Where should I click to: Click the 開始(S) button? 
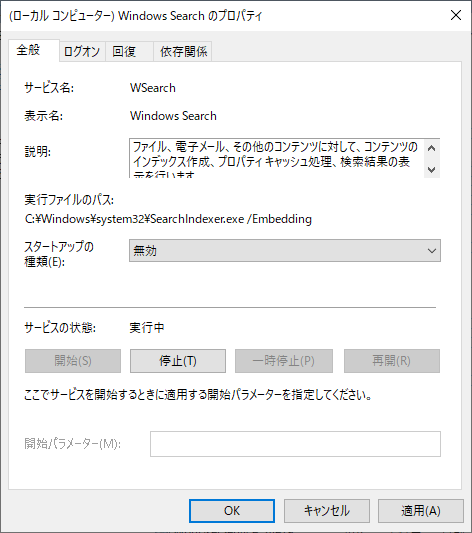pyautogui.click(x=73, y=361)
